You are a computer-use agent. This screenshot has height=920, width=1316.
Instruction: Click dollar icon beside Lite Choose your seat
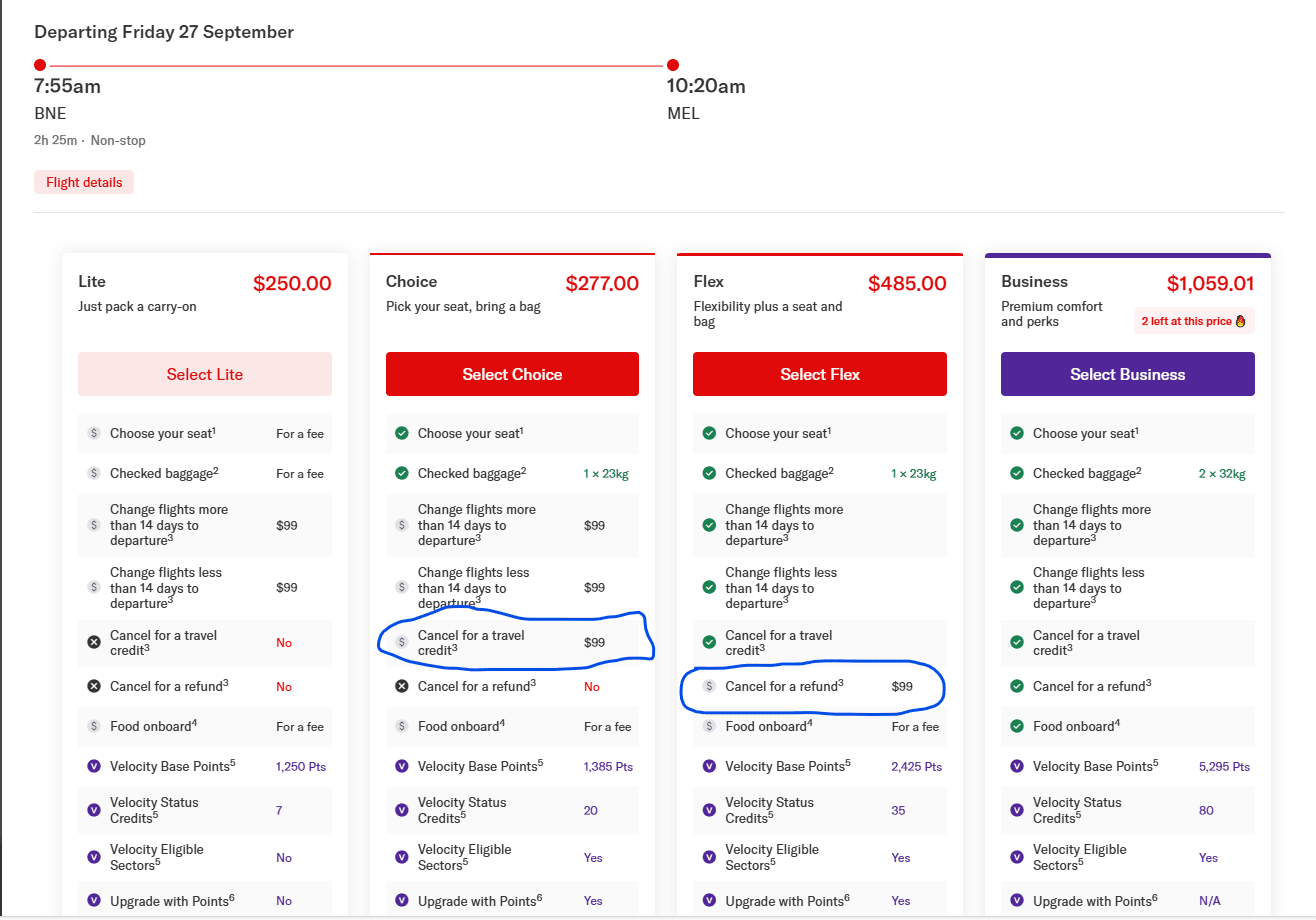point(94,433)
